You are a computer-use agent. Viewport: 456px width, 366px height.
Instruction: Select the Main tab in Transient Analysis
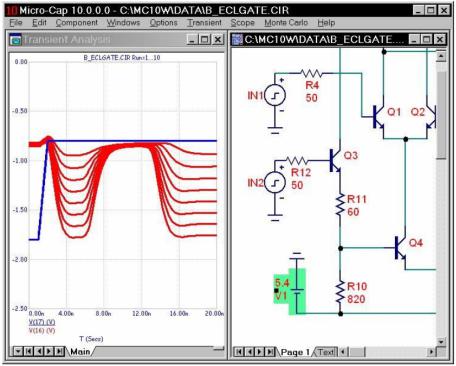click(80, 351)
